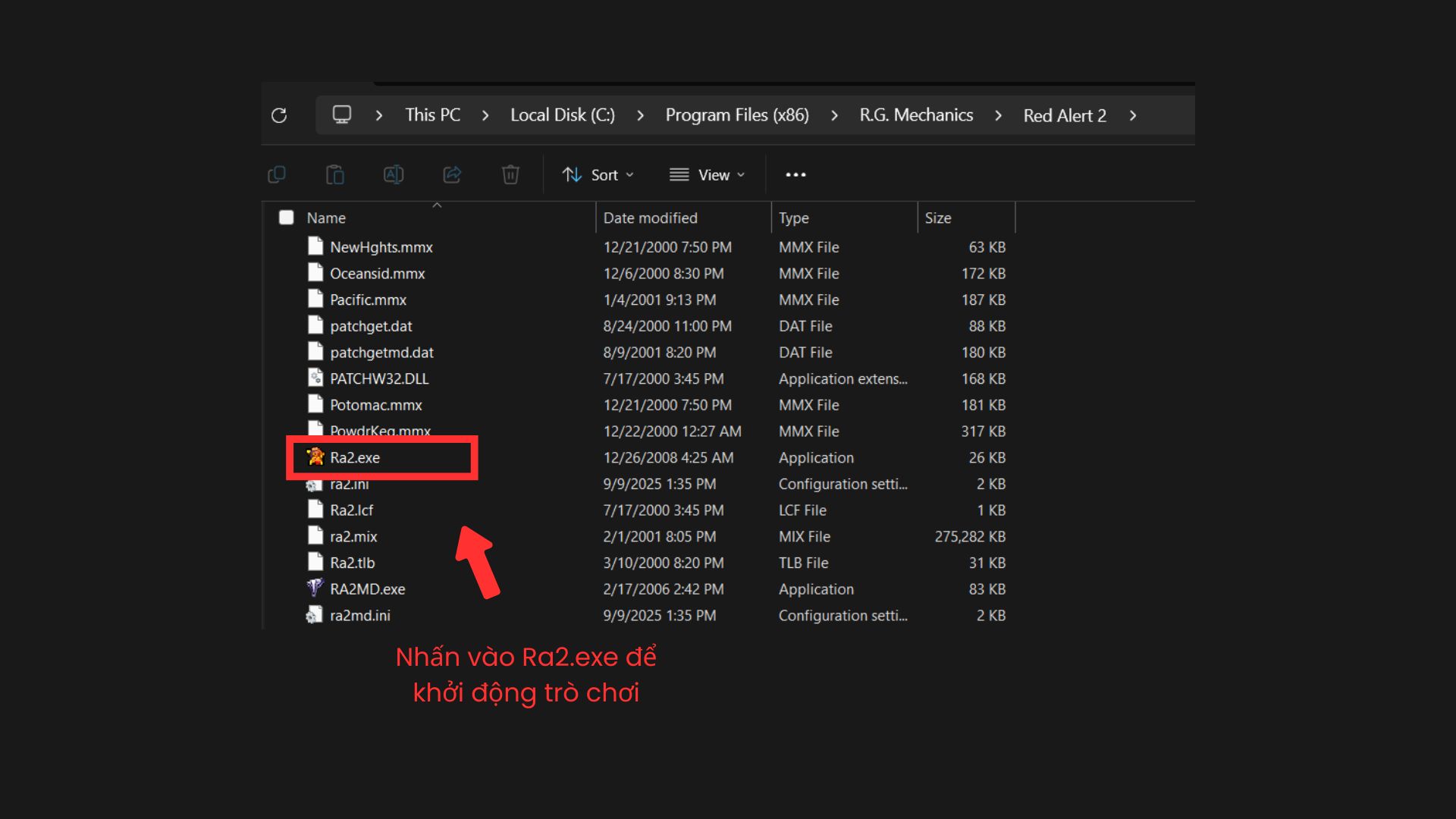This screenshot has width=1456, height=819.
Task: Click the ra2.mix file icon
Action: pyautogui.click(x=315, y=535)
